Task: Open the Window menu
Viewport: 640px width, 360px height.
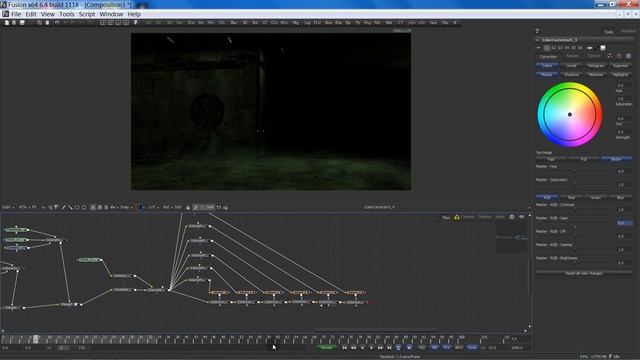Action: [x=111, y=14]
